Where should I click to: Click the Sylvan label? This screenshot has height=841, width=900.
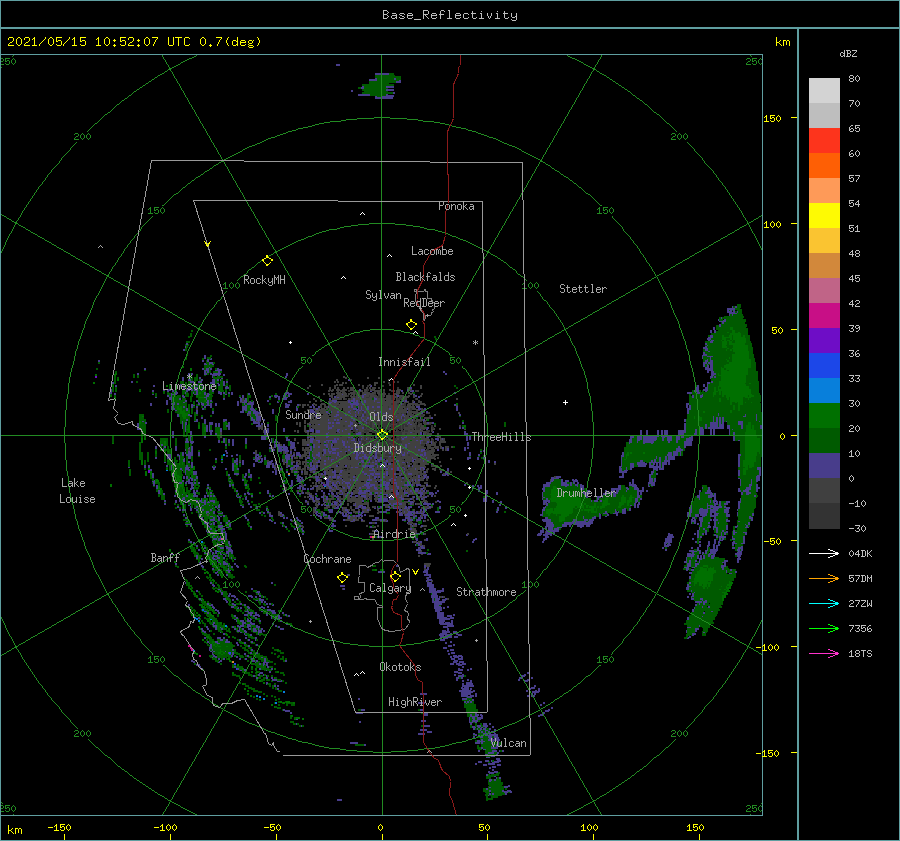(383, 295)
